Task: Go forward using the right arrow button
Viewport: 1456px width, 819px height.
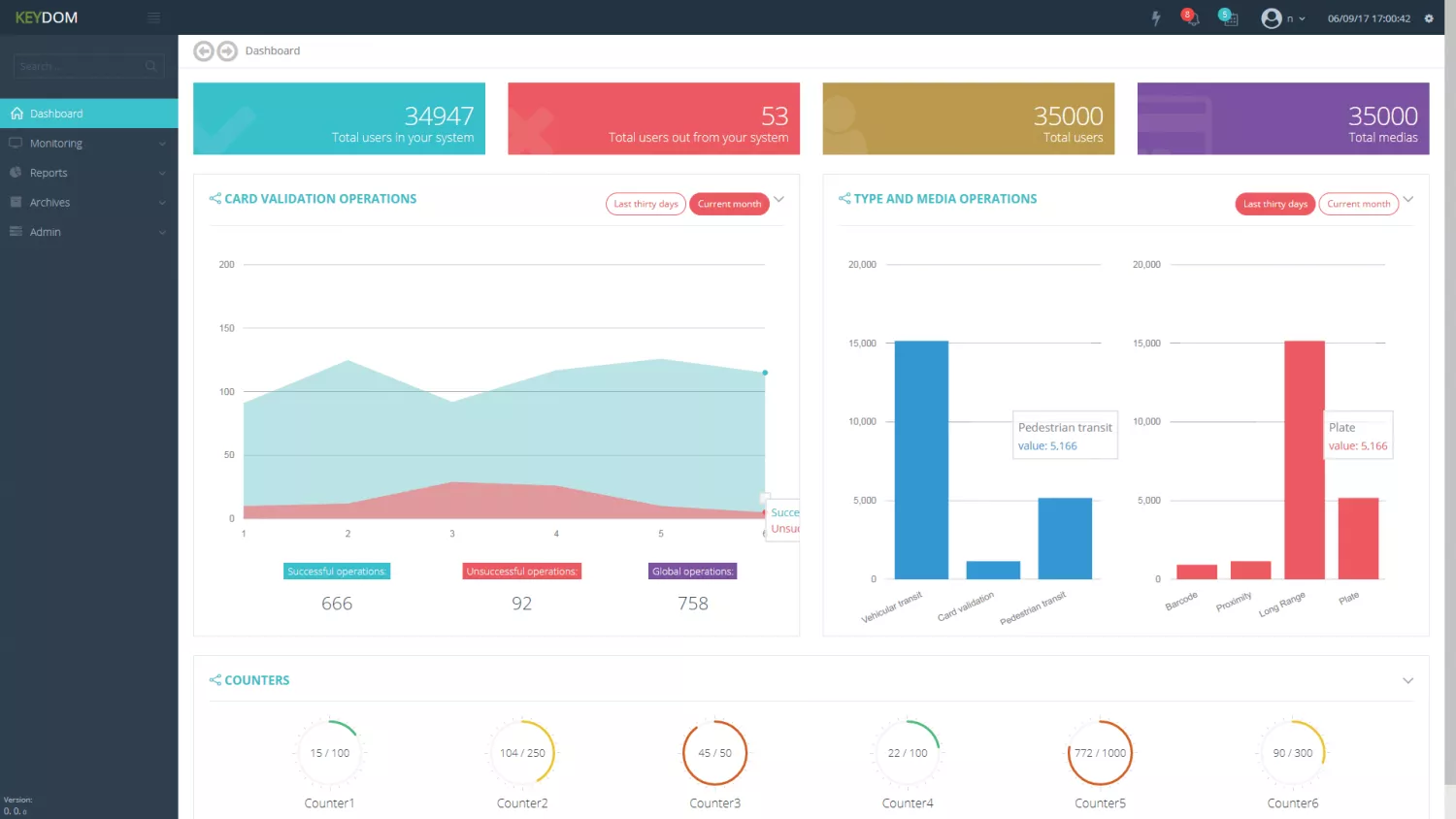Action: tap(227, 51)
